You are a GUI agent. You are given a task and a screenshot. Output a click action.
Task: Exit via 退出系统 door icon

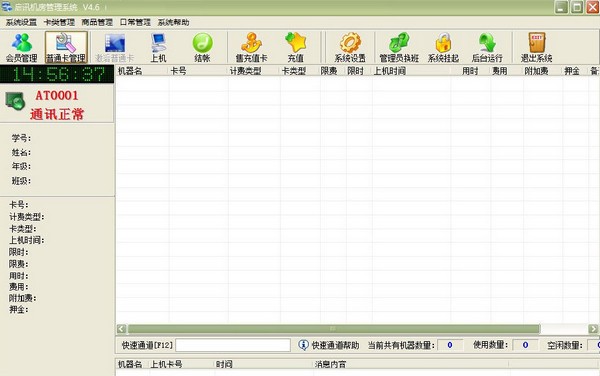[x=536, y=47]
